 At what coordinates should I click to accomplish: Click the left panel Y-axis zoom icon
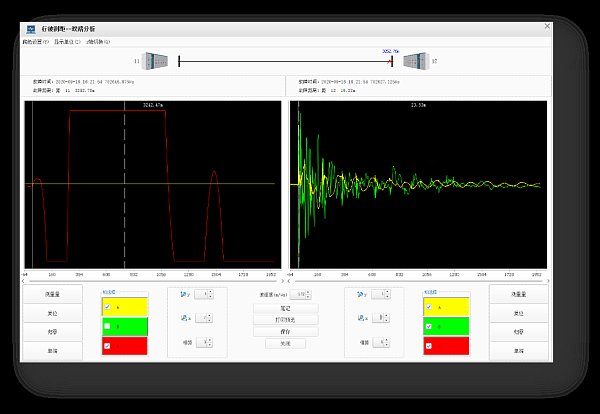(183, 295)
